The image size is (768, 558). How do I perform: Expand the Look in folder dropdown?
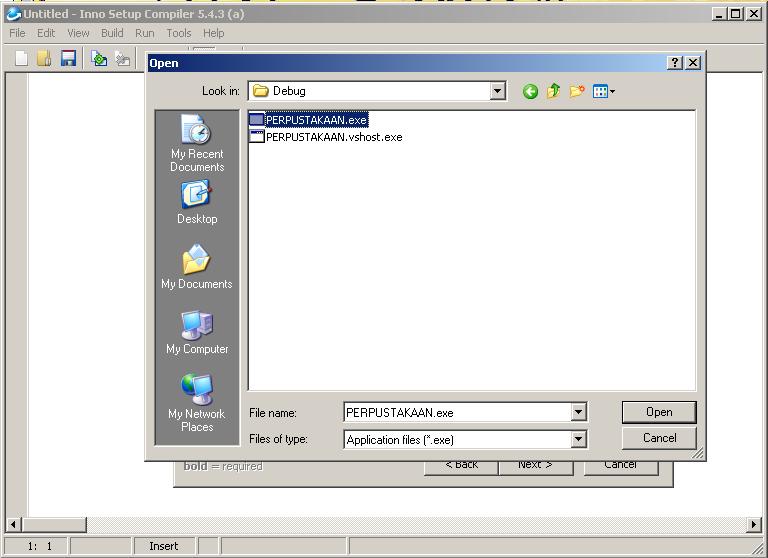(x=497, y=91)
